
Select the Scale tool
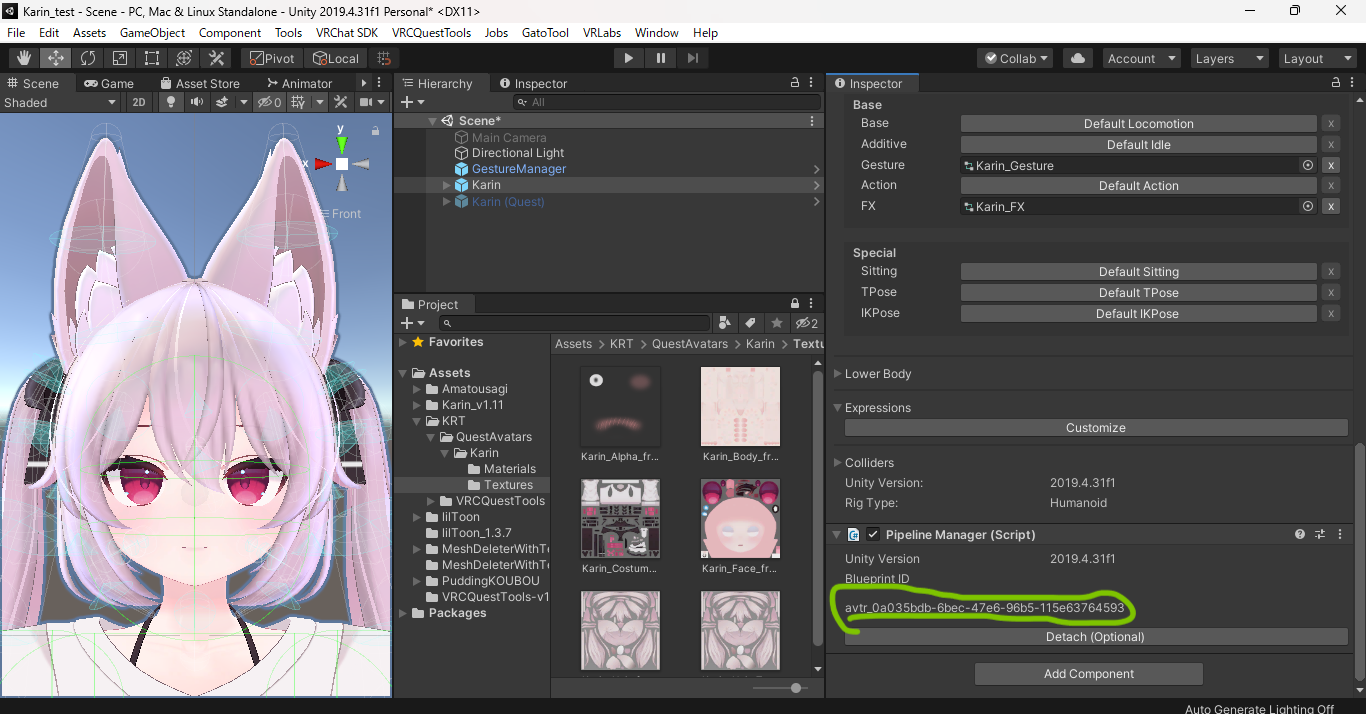(119, 58)
